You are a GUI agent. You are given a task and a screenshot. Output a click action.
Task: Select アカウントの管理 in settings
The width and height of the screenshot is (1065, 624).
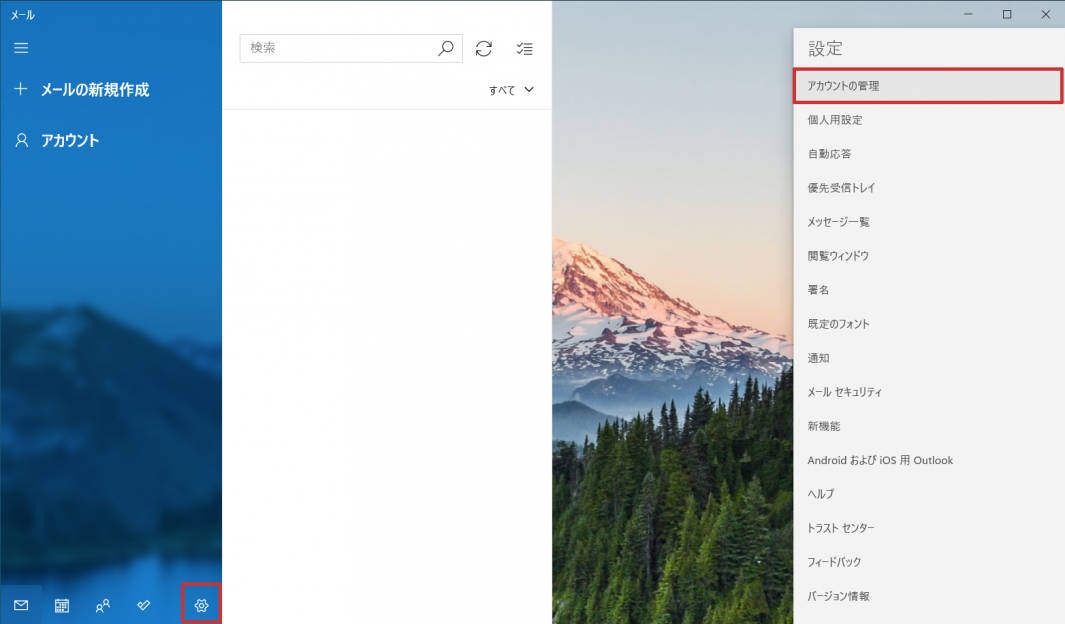coord(927,86)
